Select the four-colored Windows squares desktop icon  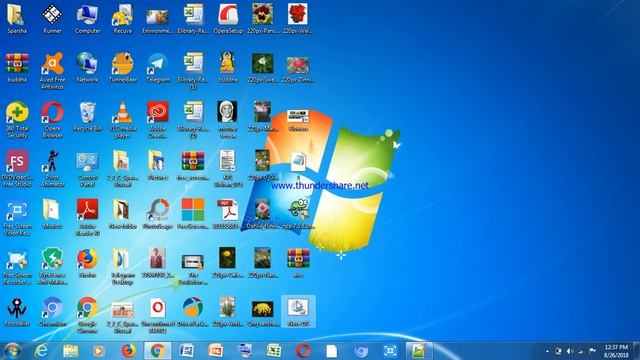tap(193, 214)
